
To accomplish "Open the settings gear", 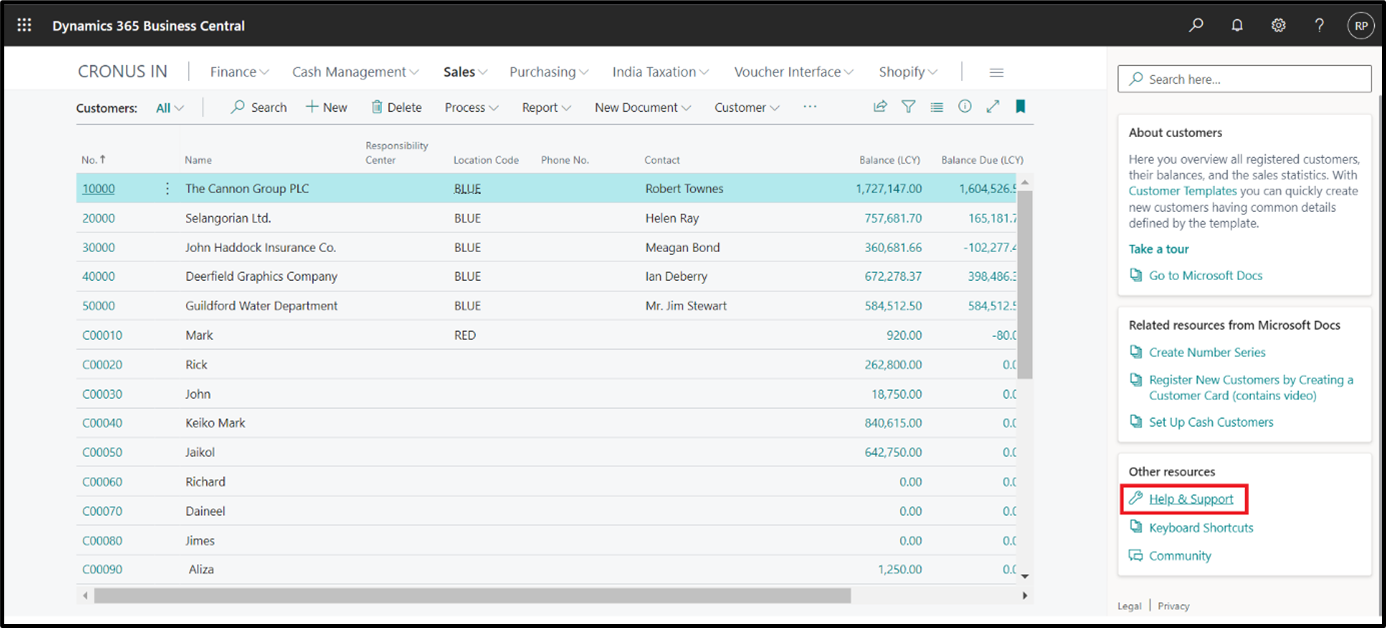I will (1278, 26).
